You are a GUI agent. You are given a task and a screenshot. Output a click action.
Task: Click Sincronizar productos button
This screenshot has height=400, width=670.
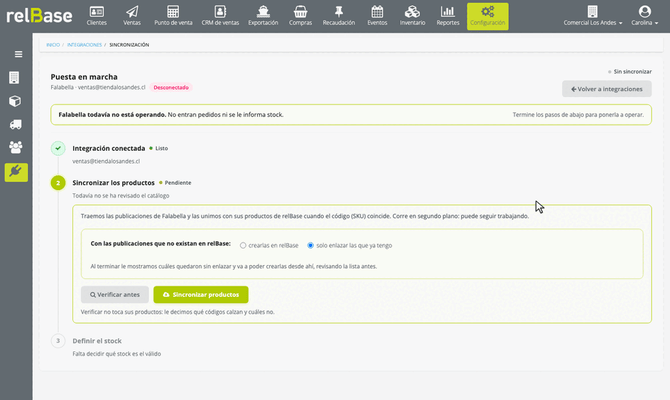click(x=201, y=294)
